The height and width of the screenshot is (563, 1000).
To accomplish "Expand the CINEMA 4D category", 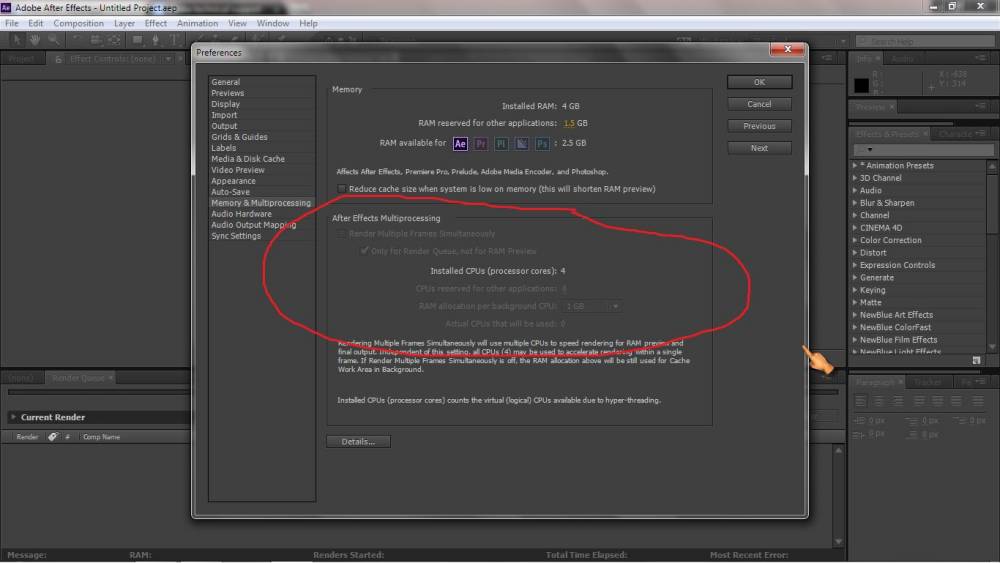I will [855, 228].
